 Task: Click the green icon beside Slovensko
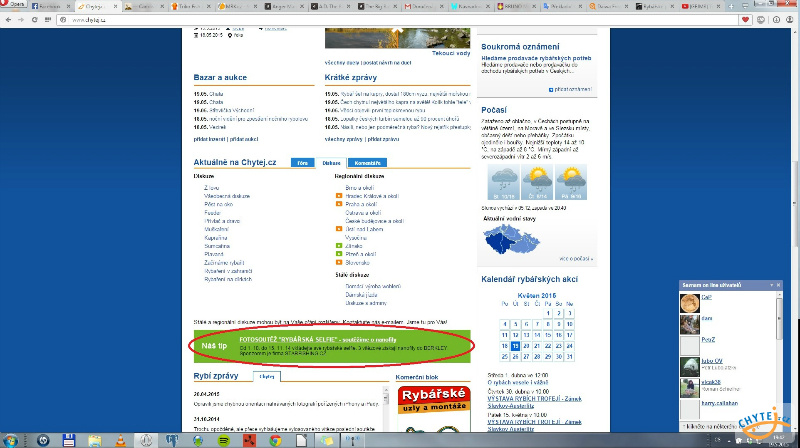[x=339, y=262]
